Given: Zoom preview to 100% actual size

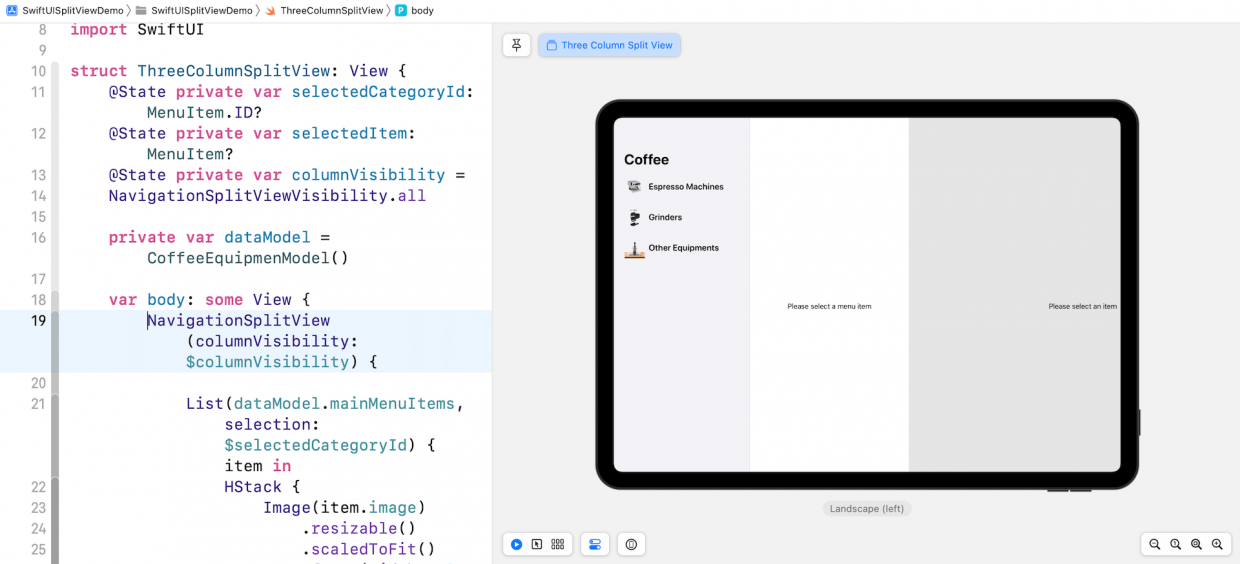Looking at the screenshot, I should point(1176,544).
